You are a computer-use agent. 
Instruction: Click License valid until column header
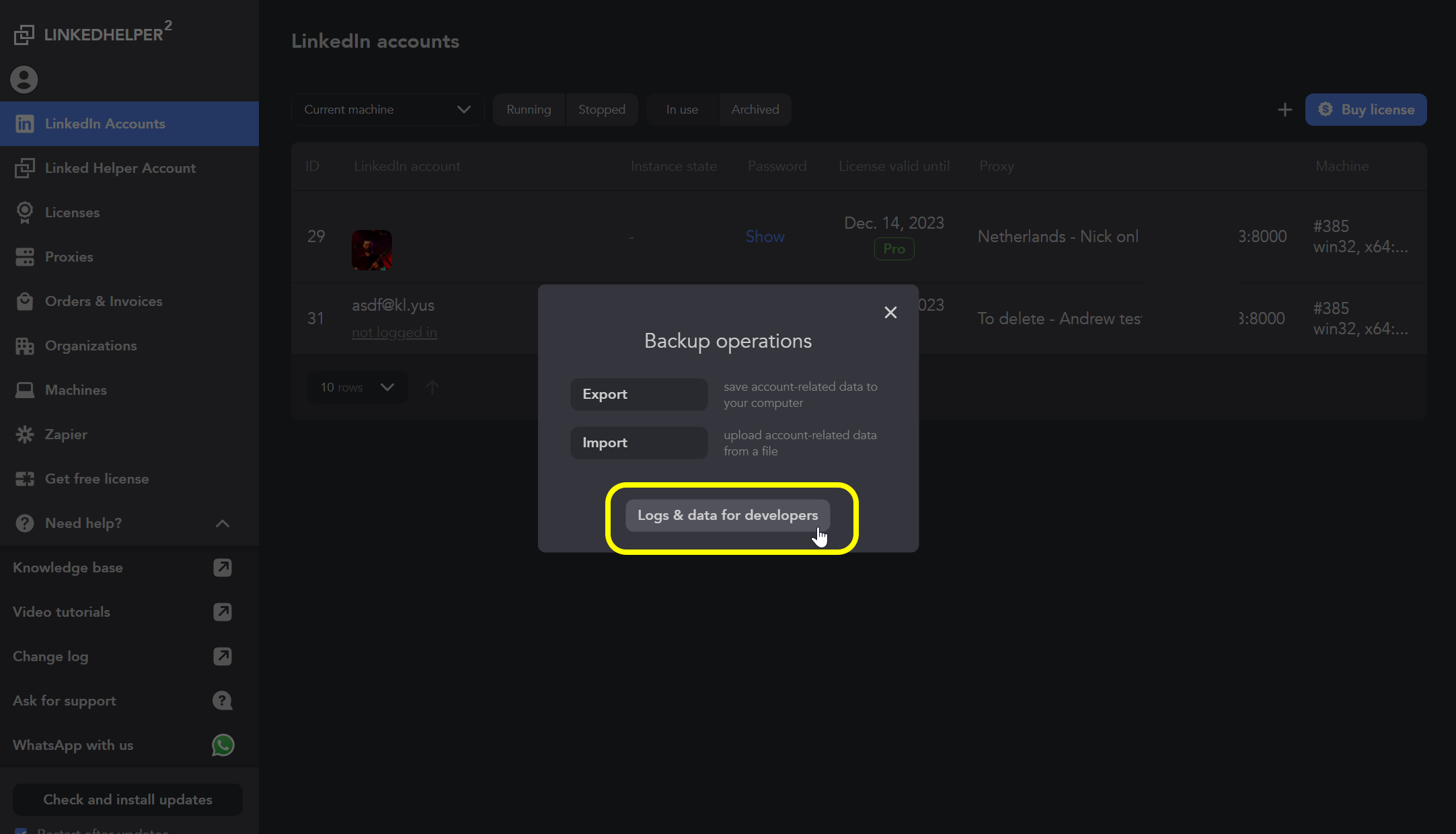894,166
